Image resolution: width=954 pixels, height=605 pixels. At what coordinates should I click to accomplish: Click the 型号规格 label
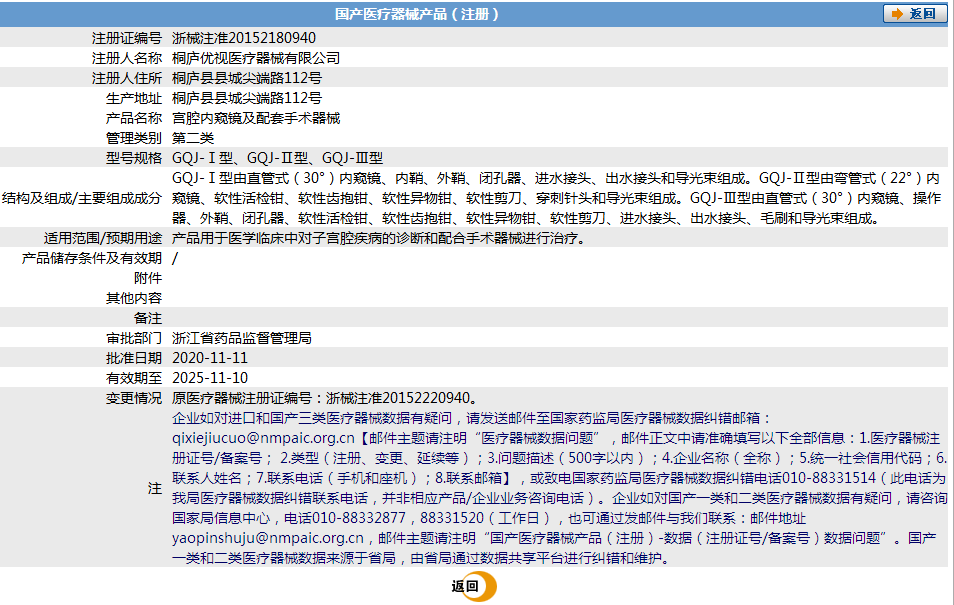click(x=134, y=158)
